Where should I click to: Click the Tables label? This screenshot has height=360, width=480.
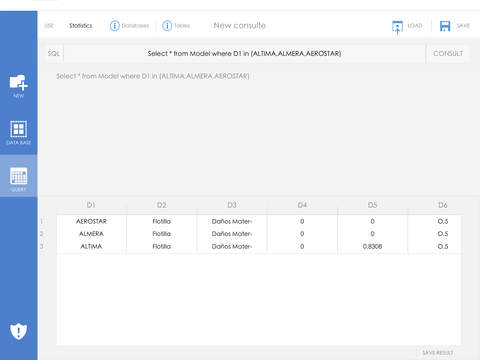coord(182,26)
